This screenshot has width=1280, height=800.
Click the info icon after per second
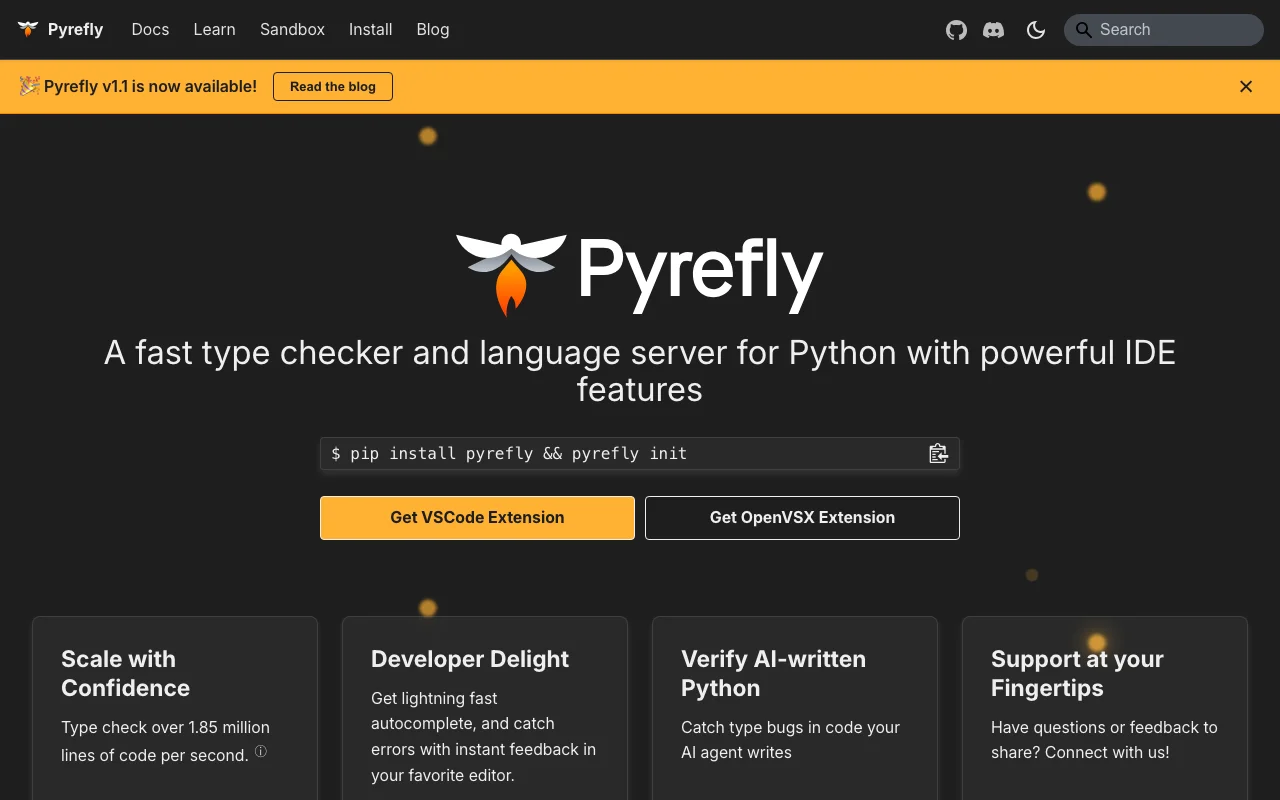[261, 751]
